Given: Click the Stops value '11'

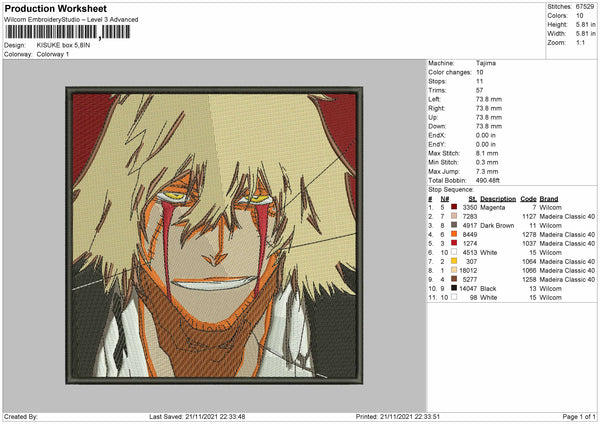Looking at the screenshot, I should [479, 81].
